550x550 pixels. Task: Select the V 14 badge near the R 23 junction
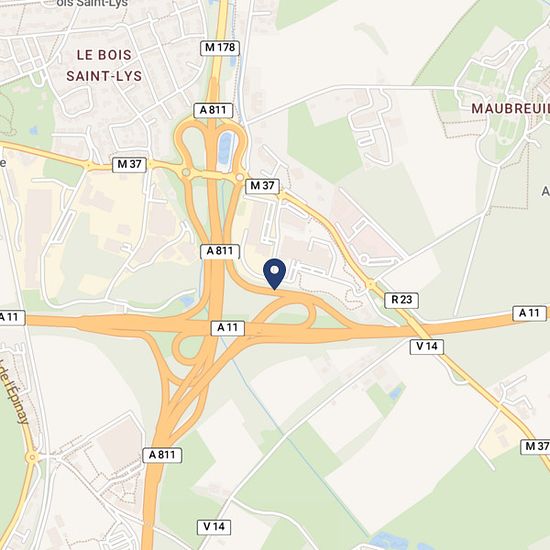tap(427, 347)
